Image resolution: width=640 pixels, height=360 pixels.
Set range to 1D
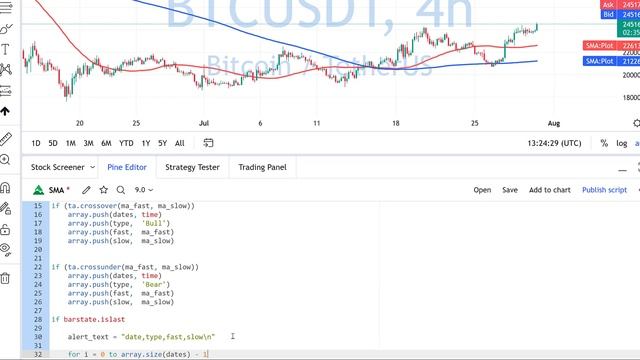[36, 143]
